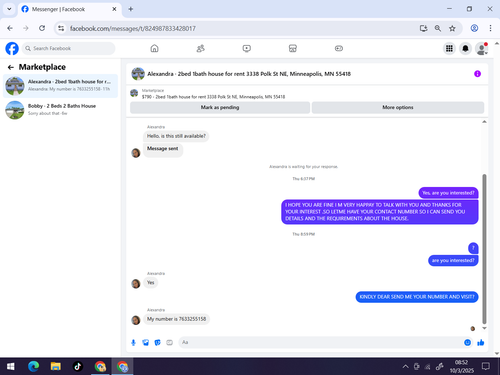
Task: Launch Microsoft Edge from taskbar
Action: pos(33,367)
